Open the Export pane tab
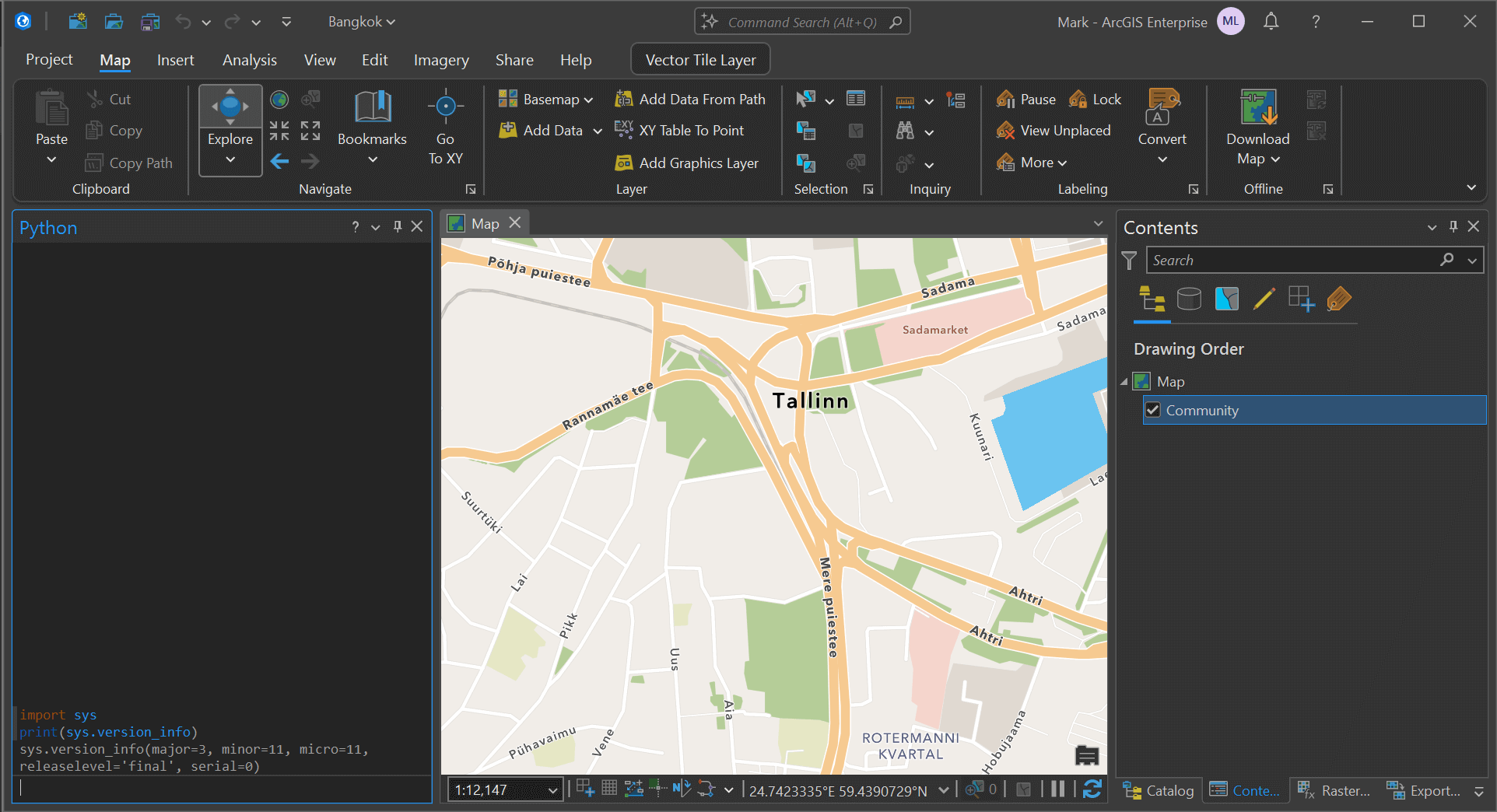The width and height of the screenshot is (1497, 812). pos(1423,790)
